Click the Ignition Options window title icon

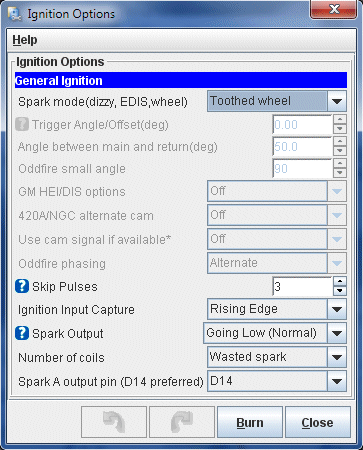(15, 14)
